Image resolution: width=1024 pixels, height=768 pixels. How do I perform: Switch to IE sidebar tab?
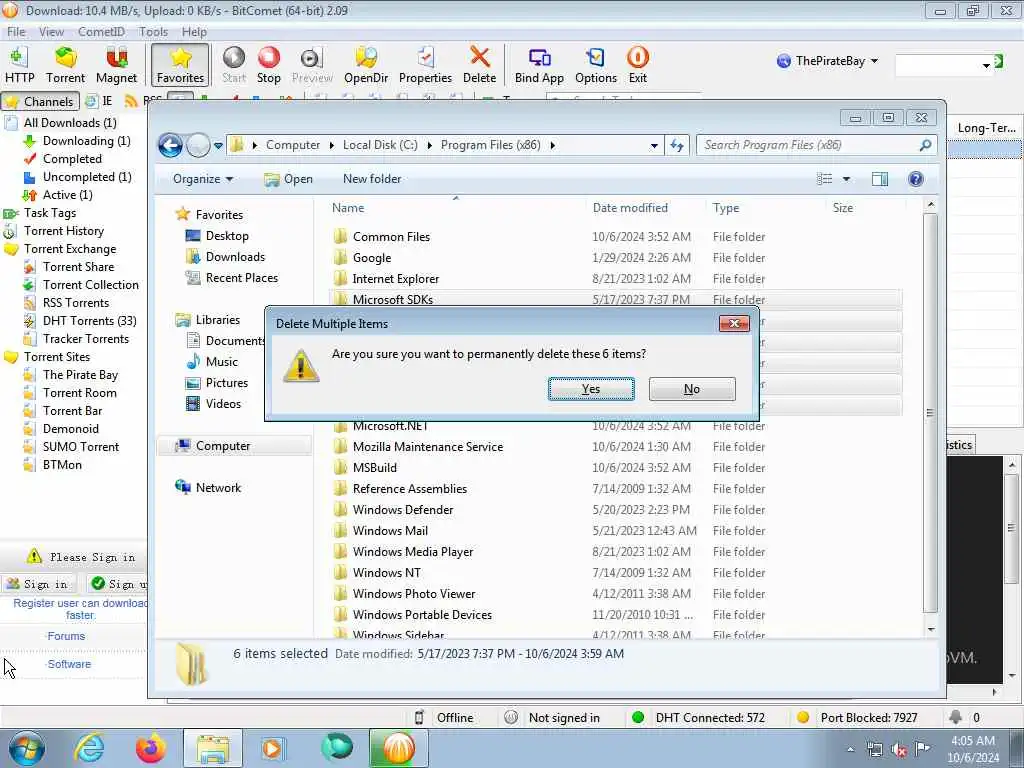pos(99,101)
